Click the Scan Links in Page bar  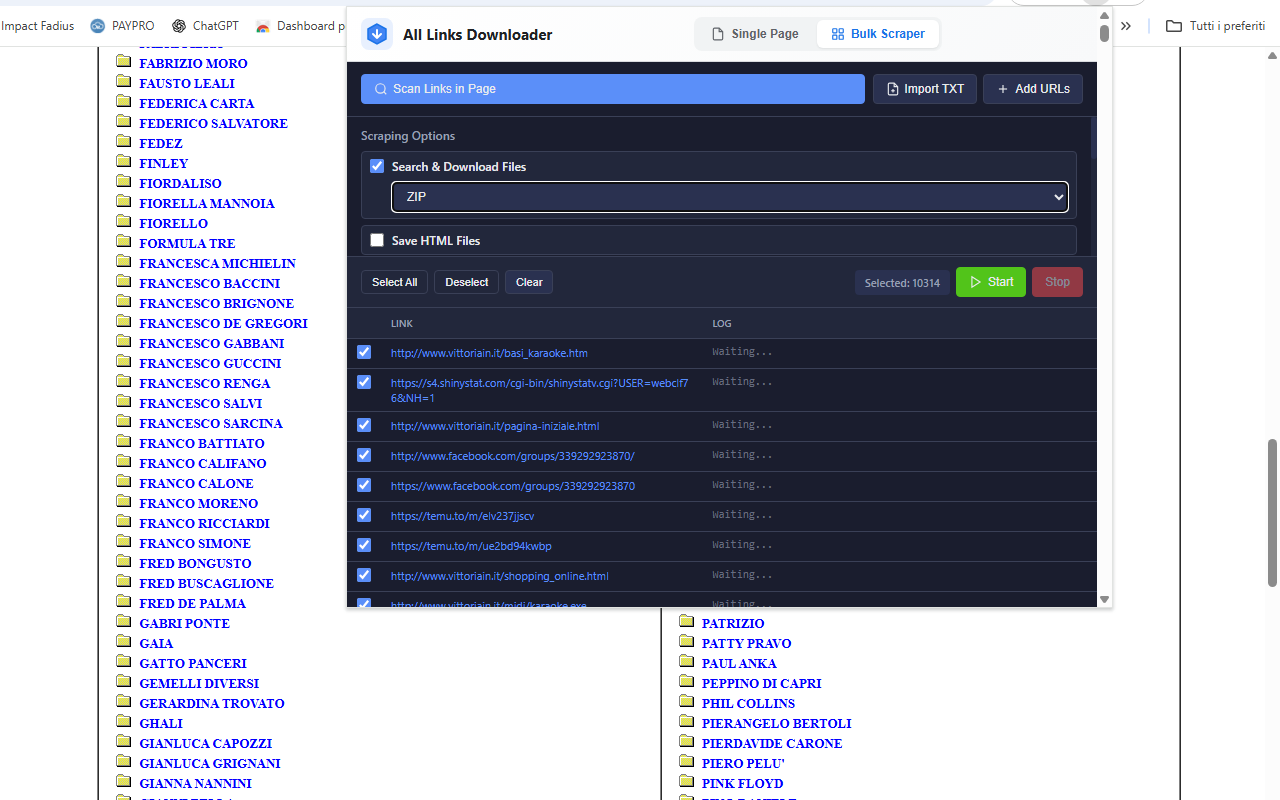click(x=612, y=89)
